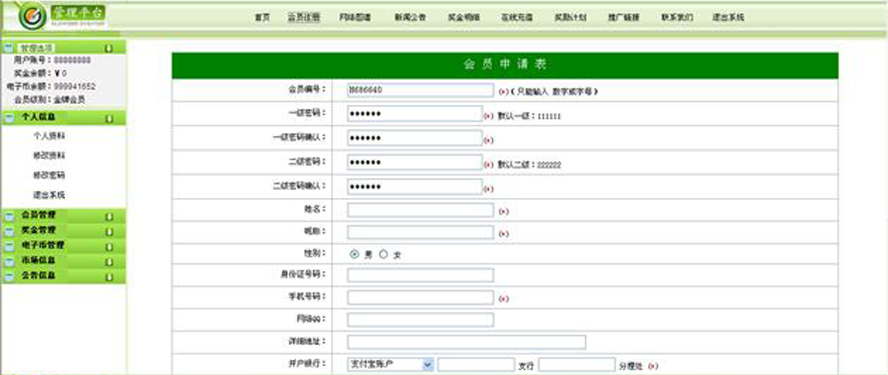This screenshot has height=375, width=888.
Task: Click the icon left of 奖金管理 header
Action: 8,231
